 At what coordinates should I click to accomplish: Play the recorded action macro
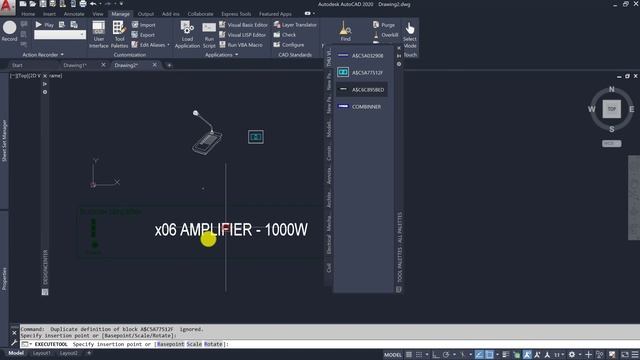point(44,25)
